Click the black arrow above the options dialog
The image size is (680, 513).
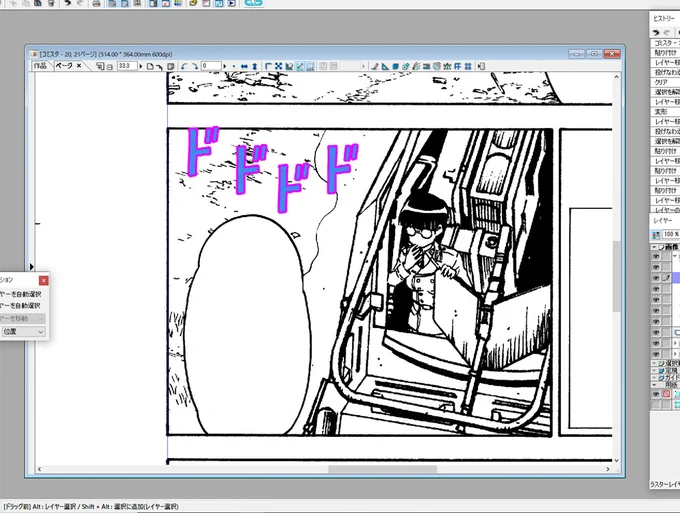(31, 267)
